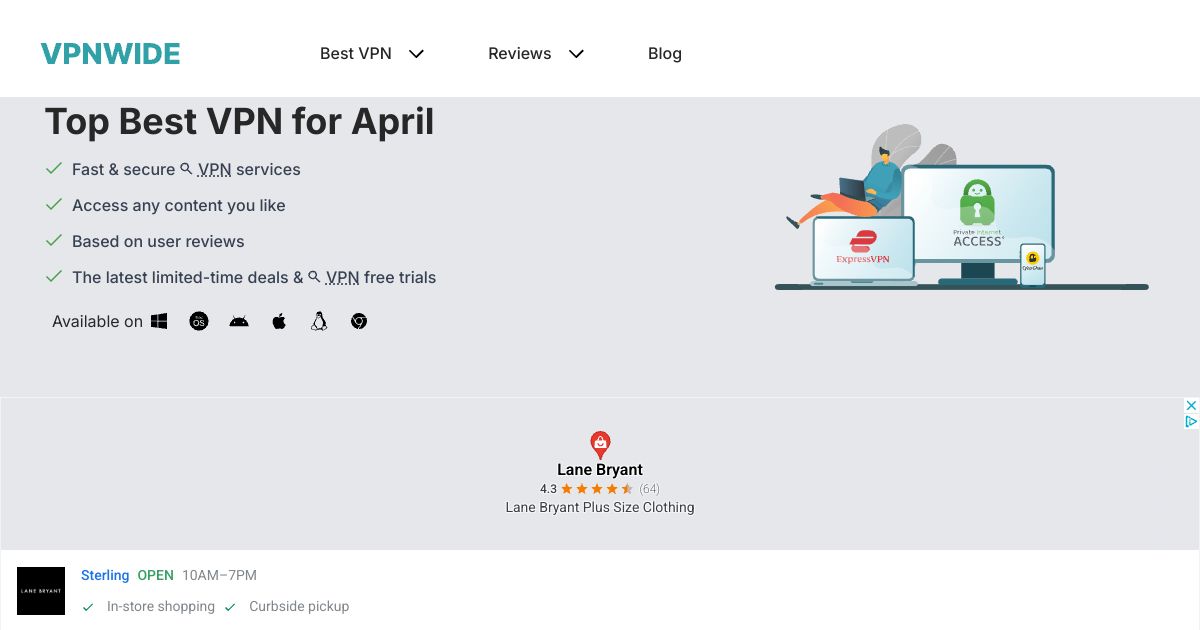Expand the Reviews chevron arrow

click(x=576, y=54)
